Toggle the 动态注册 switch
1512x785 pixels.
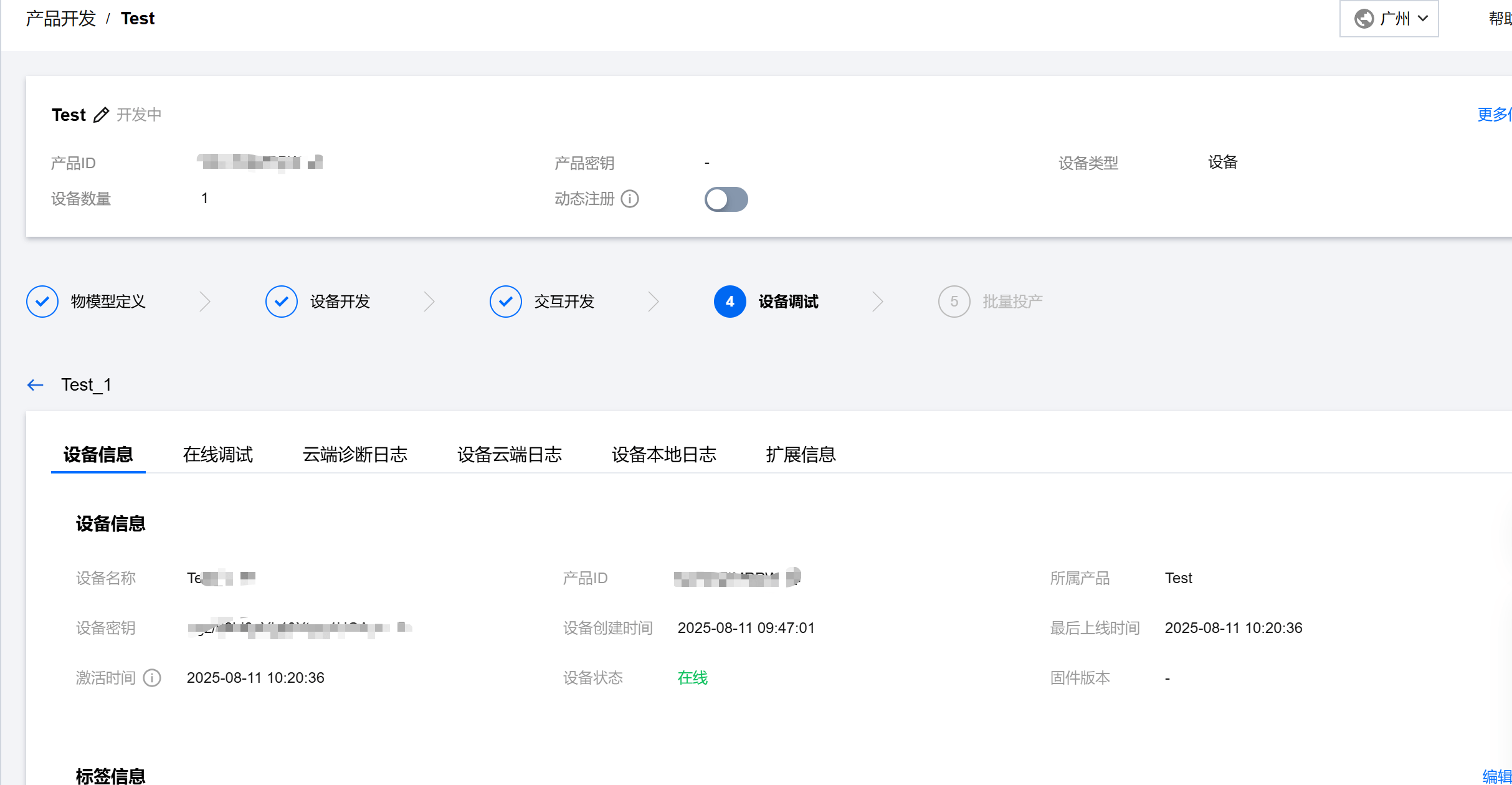pyautogui.click(x=726, y=199)
